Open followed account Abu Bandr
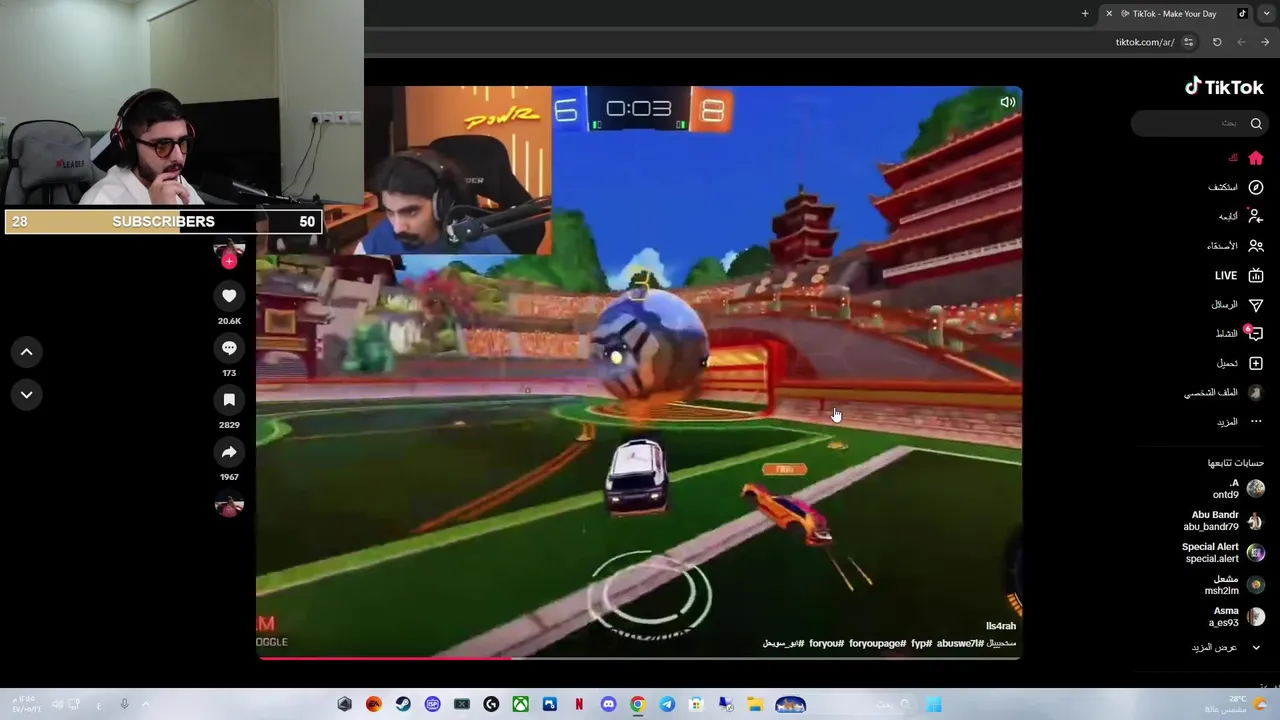 point(1222,520)
